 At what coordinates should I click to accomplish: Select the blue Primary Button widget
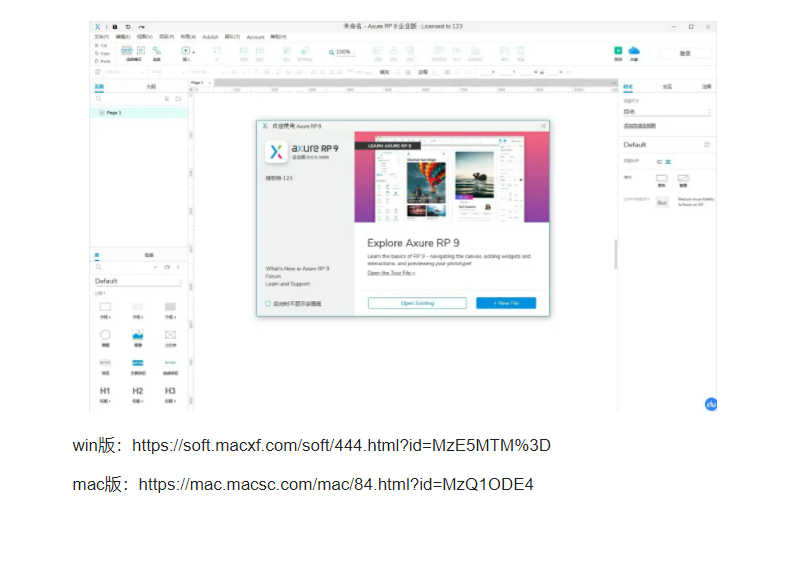click(x=138, y=366)
